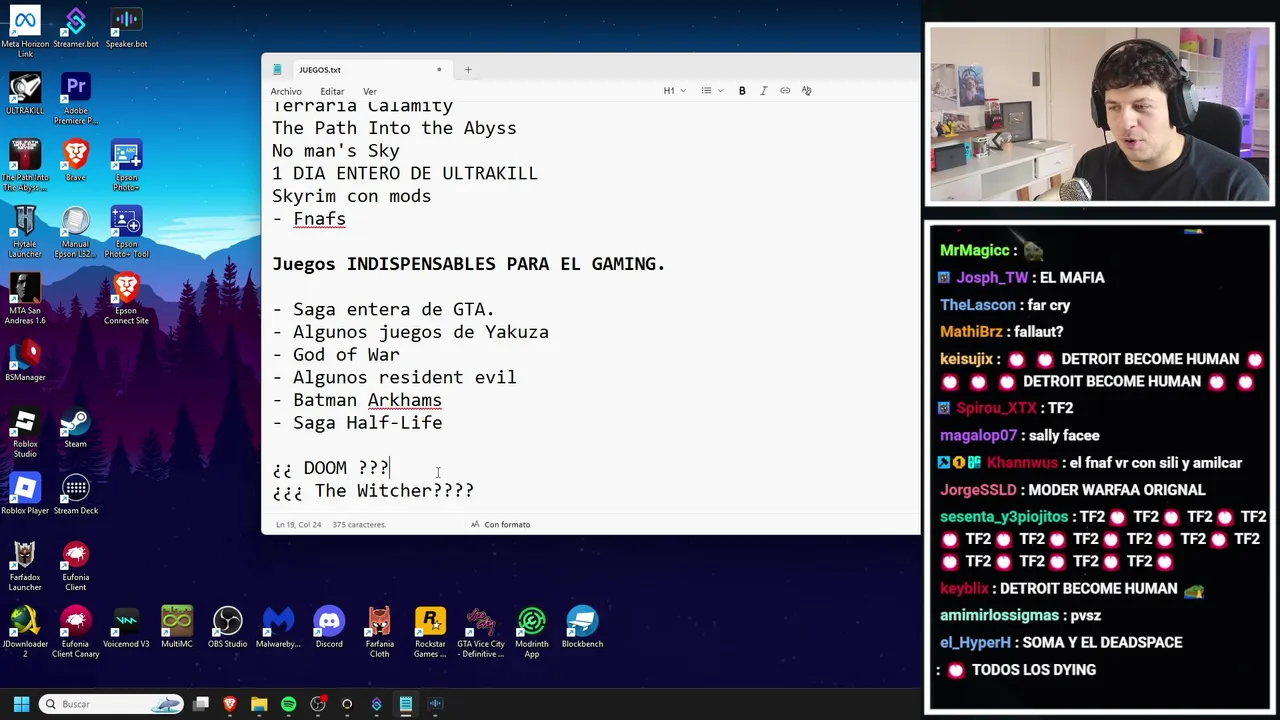Open the Archivo menu
This screenshot has width=1280, height=720.
coord(286,91)
